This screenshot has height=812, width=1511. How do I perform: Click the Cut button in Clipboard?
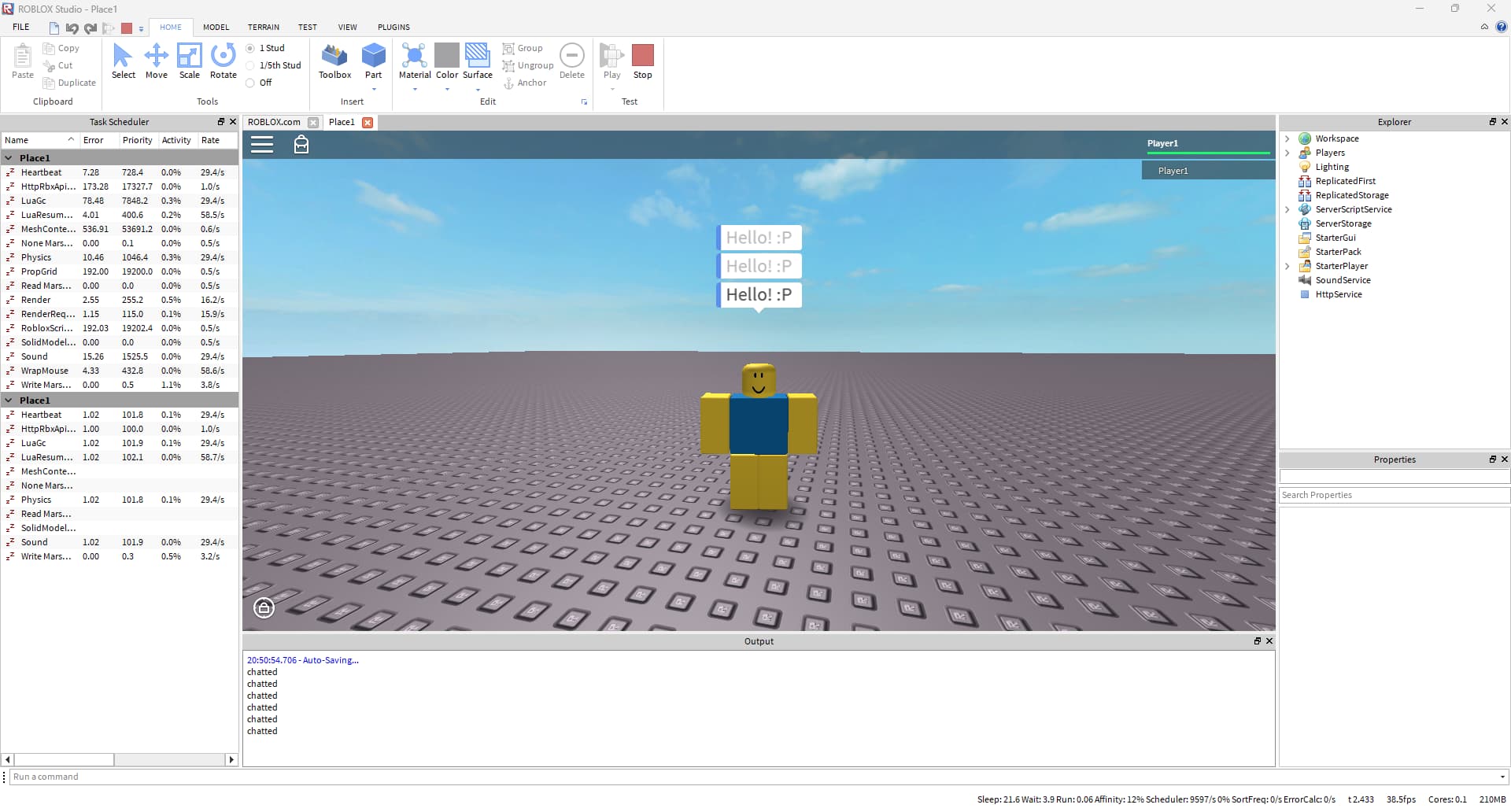click(58, 65)
